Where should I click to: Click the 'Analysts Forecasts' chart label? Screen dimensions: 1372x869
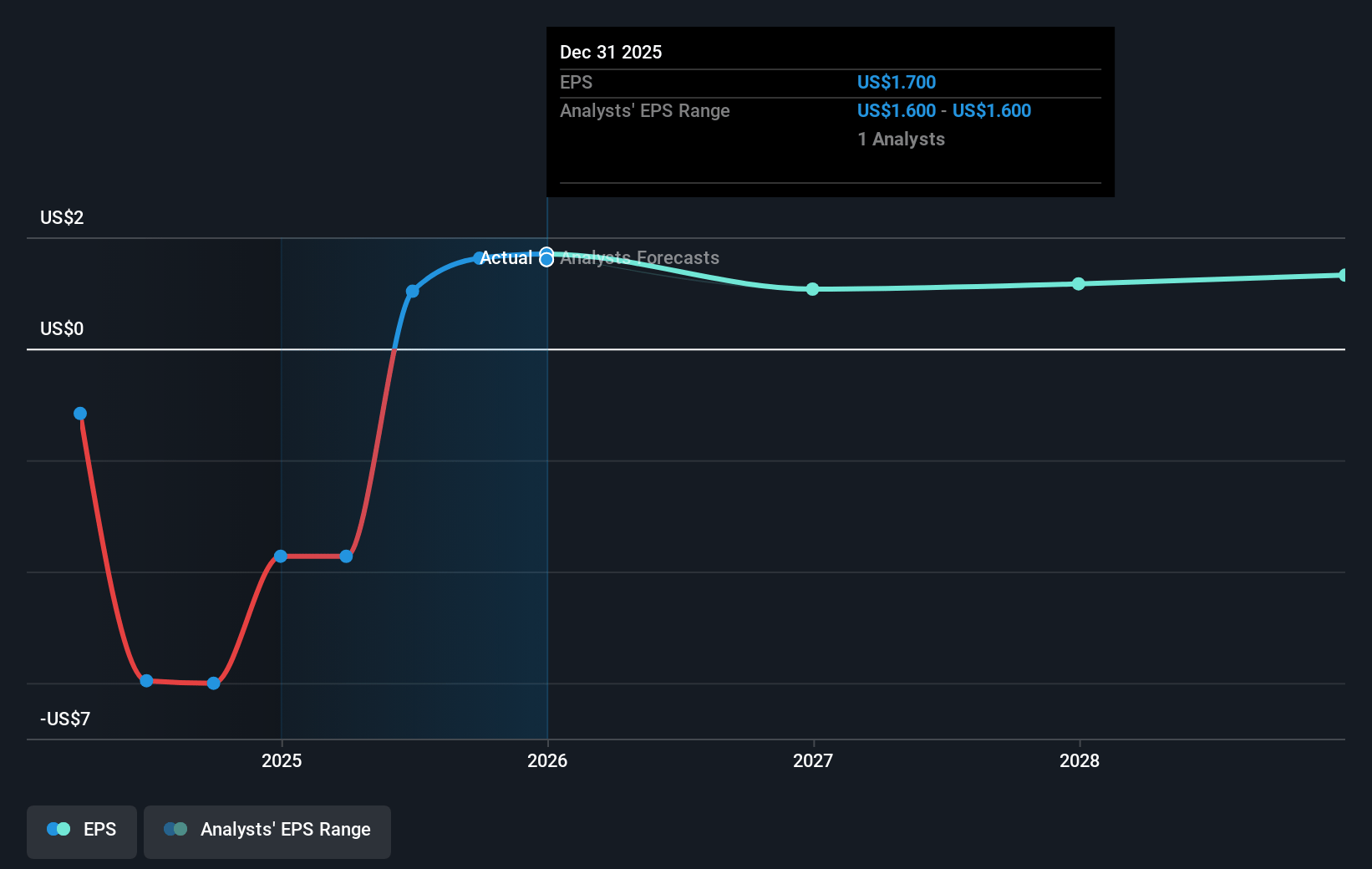coord(639,258)
